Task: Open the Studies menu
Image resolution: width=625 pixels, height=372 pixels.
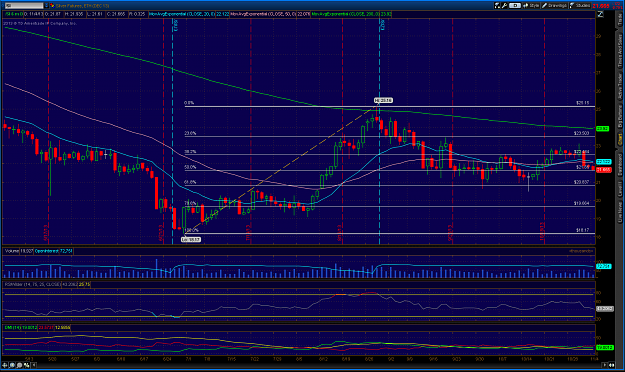Action: (x=580, y=6)
